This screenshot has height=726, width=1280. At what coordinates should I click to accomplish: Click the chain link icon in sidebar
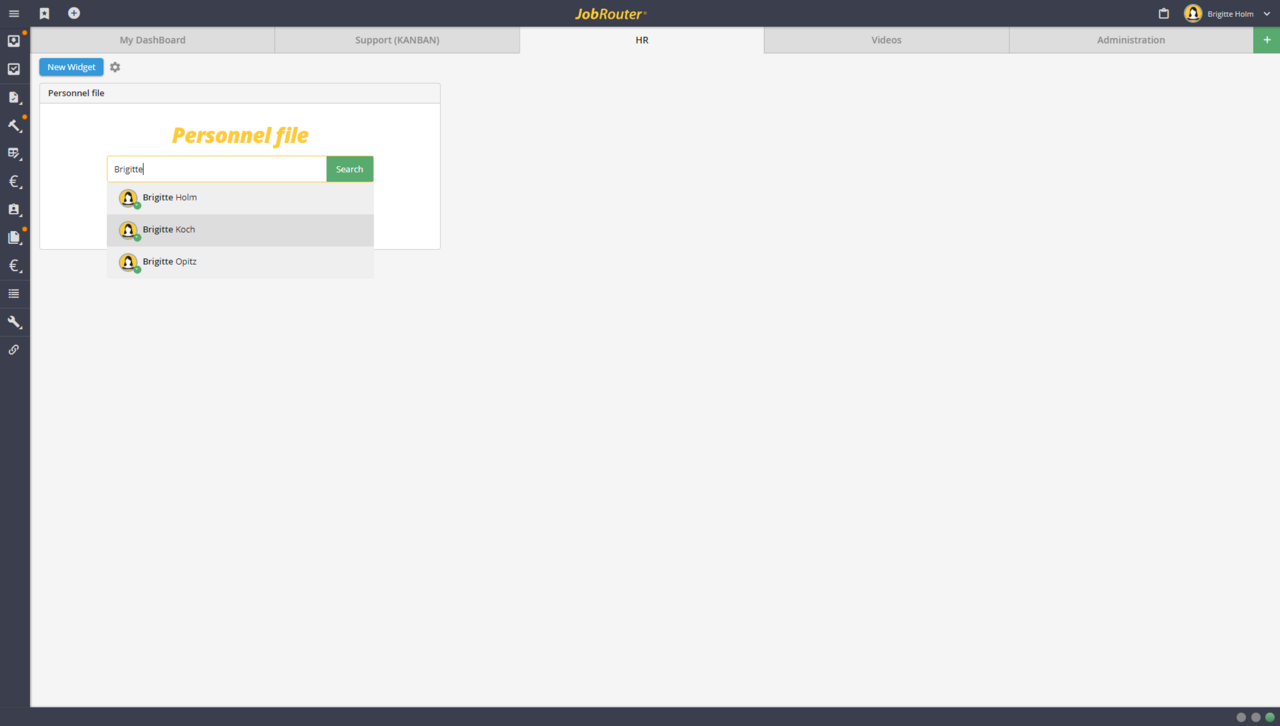(14, 350)
